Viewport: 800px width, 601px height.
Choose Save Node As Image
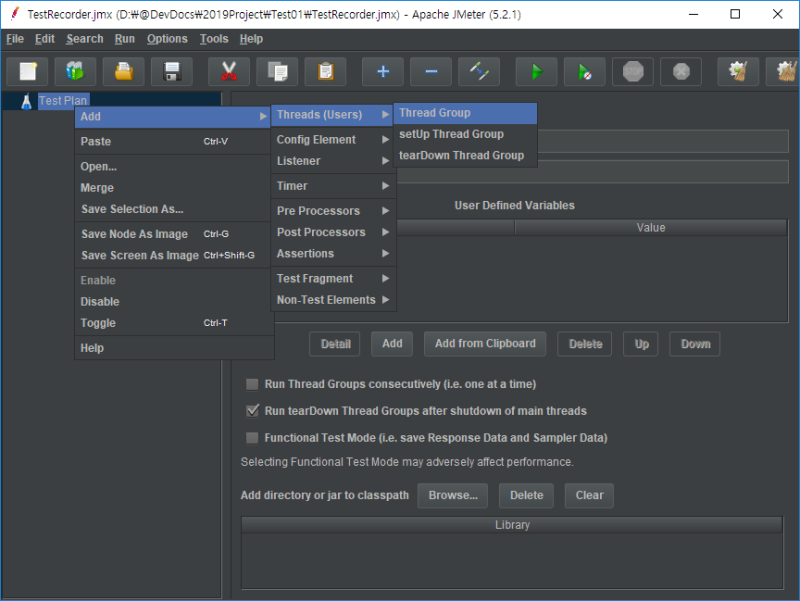[x=173, y=234]
